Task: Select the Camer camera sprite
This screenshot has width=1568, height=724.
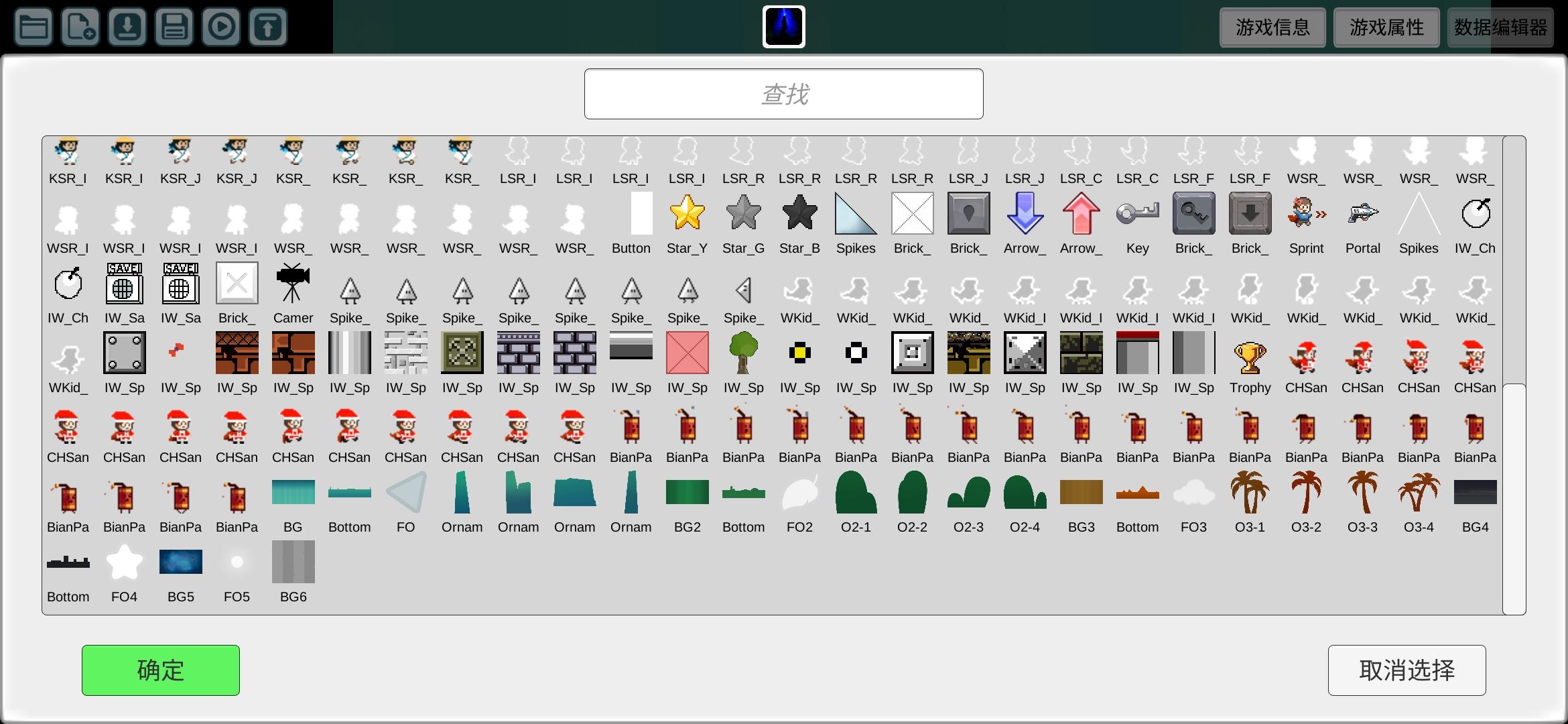Action: [293, 283]
